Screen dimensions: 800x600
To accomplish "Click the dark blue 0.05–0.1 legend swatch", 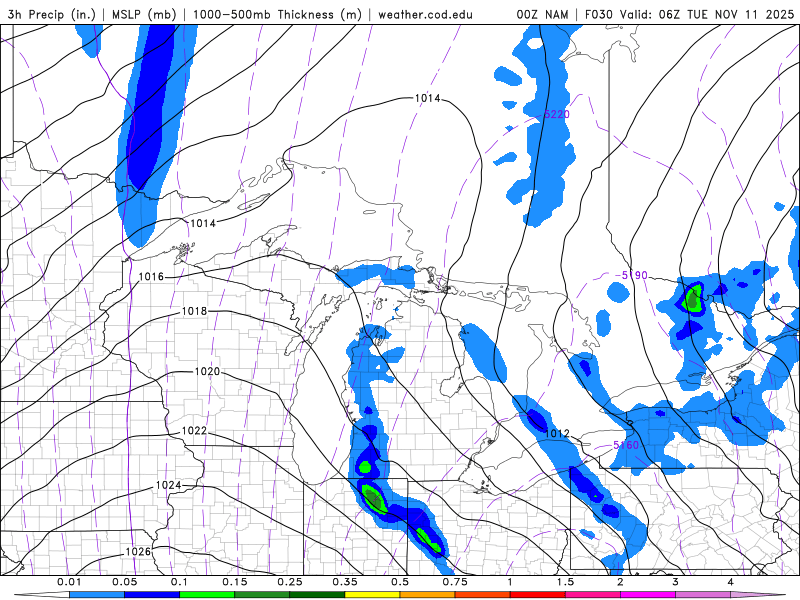I will 152,595.
